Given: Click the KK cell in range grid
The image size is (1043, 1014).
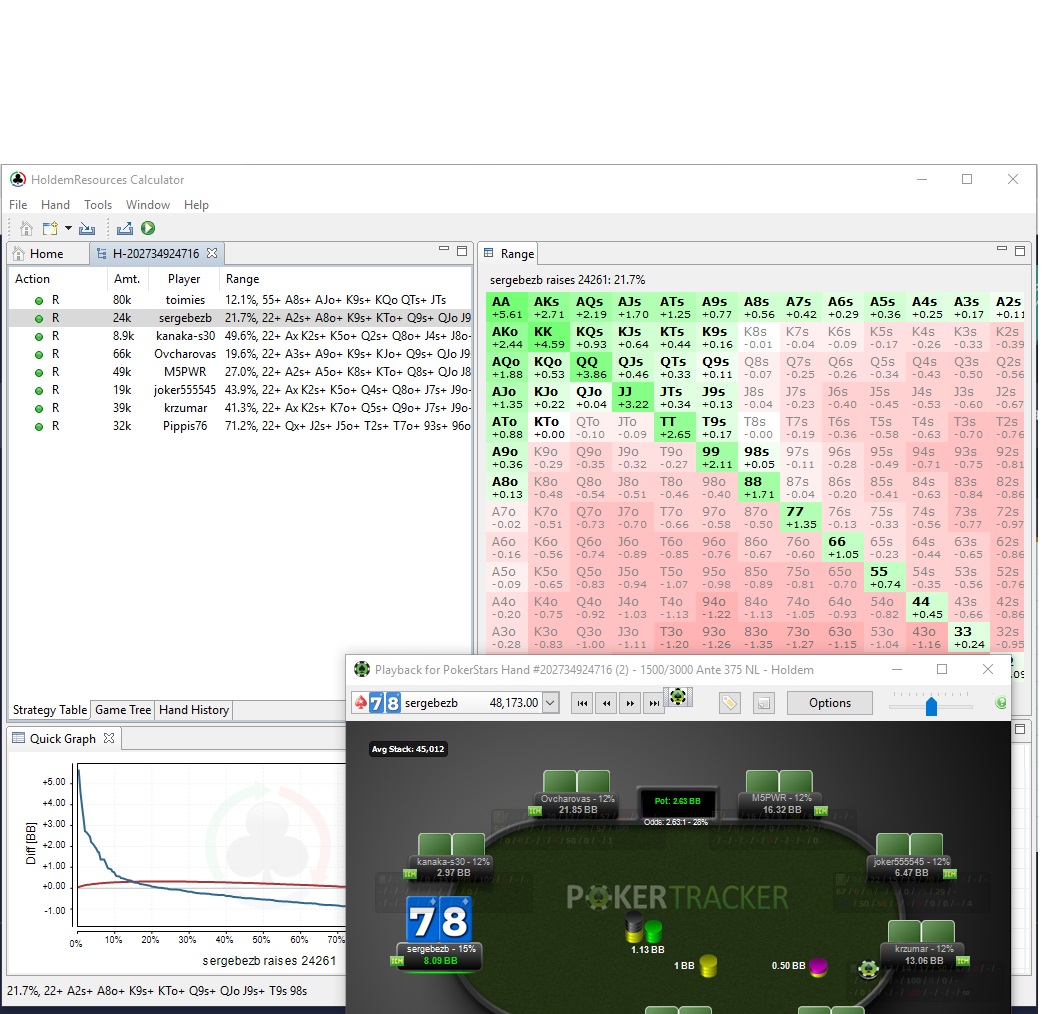Looking at the screenshot, I should [x=549, y=337].
